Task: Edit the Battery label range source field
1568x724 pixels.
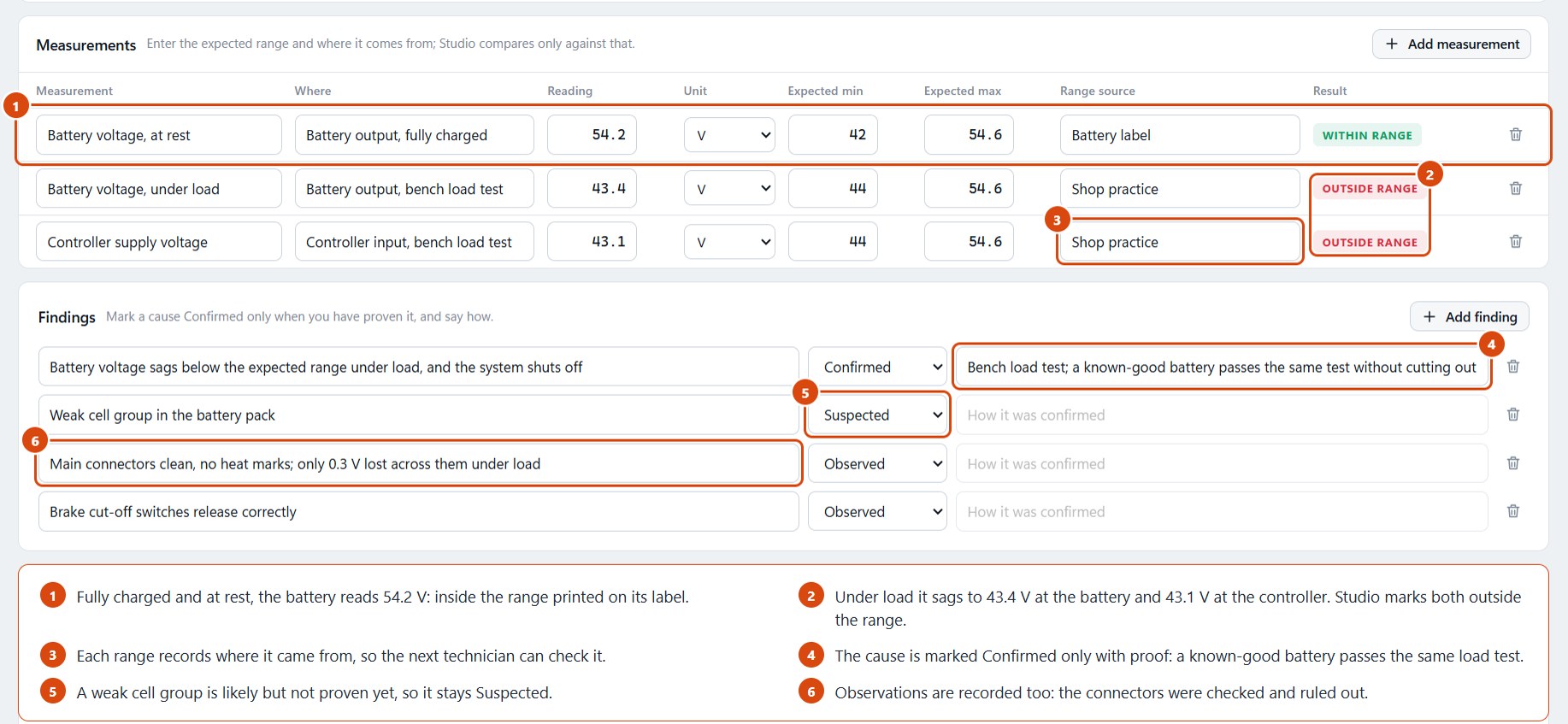Action: (x=1180, y=135)
